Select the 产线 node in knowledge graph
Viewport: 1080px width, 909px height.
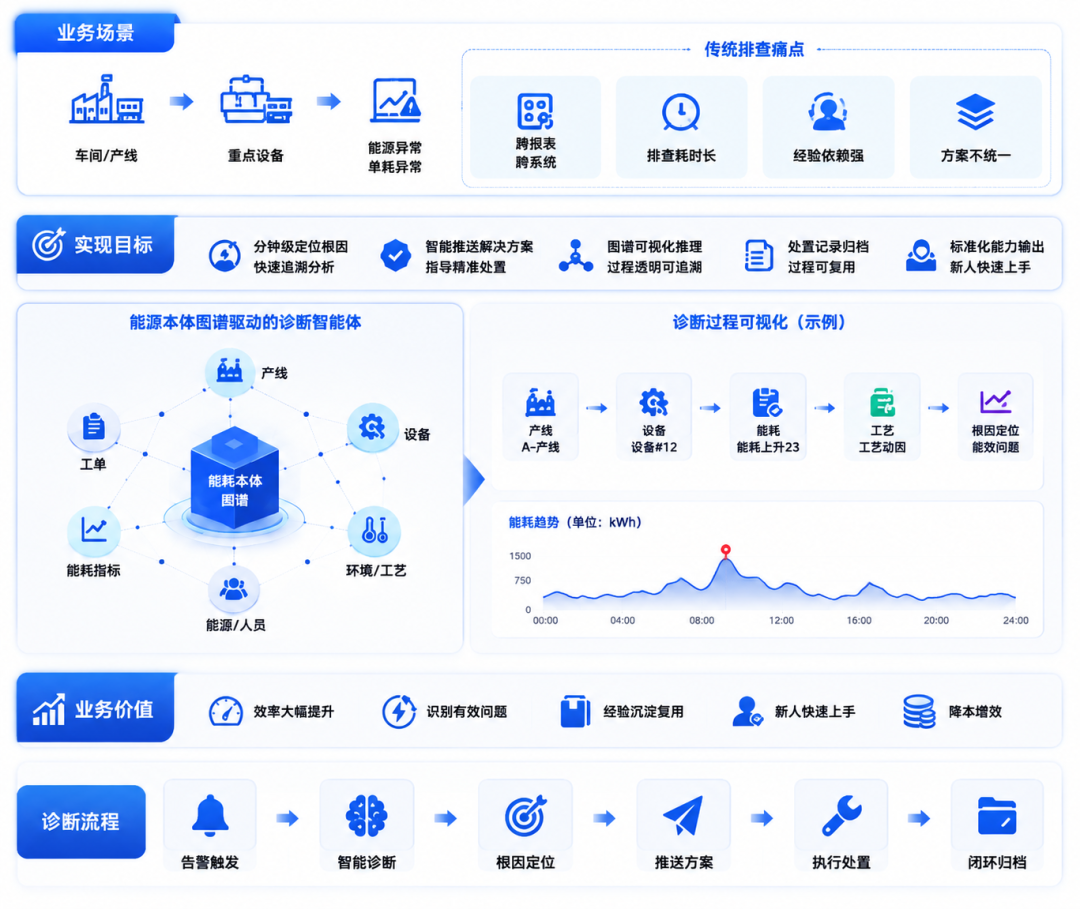(x=229, y=372)
